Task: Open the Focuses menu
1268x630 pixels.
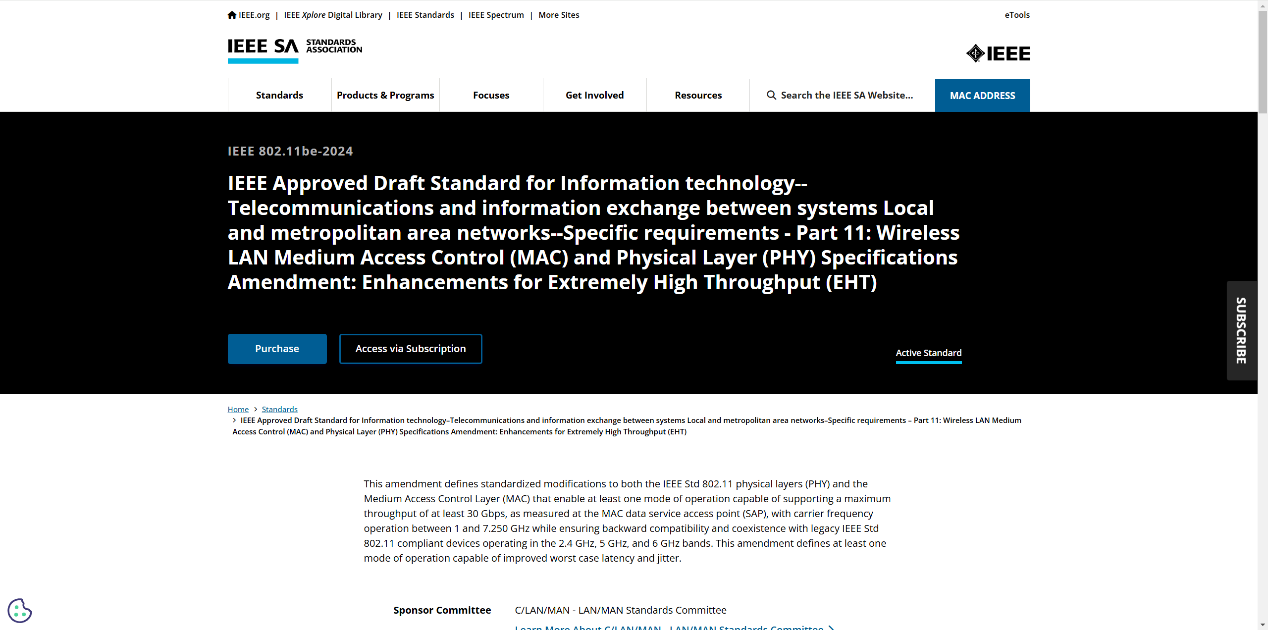Action: tap(491, 95)
